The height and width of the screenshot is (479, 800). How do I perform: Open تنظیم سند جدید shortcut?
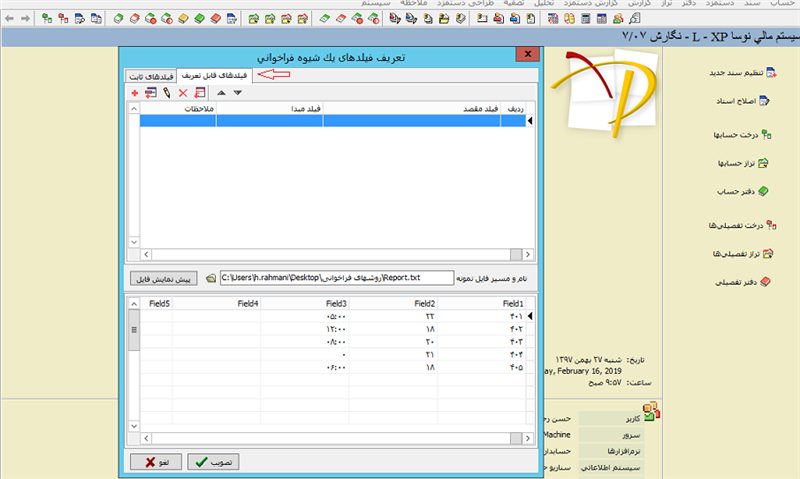(738, 73)
